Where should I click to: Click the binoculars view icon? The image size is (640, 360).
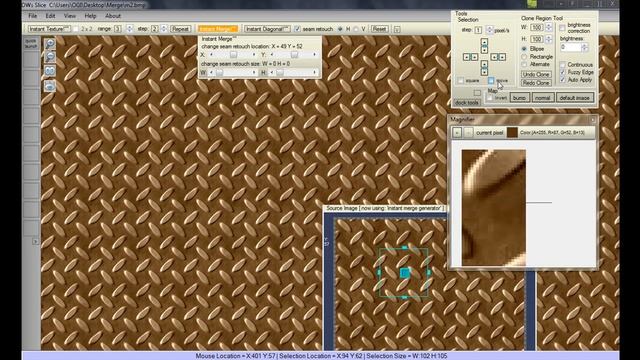point(49,71)
